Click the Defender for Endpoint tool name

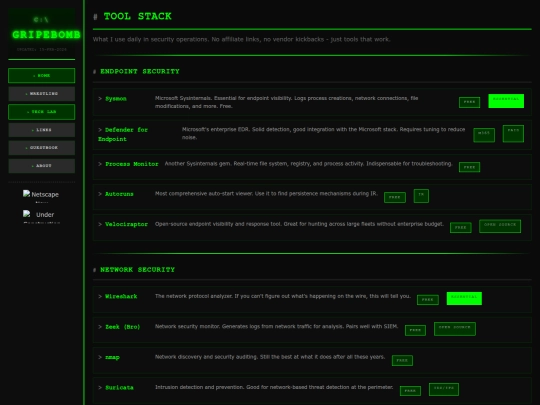click(123, 134)
